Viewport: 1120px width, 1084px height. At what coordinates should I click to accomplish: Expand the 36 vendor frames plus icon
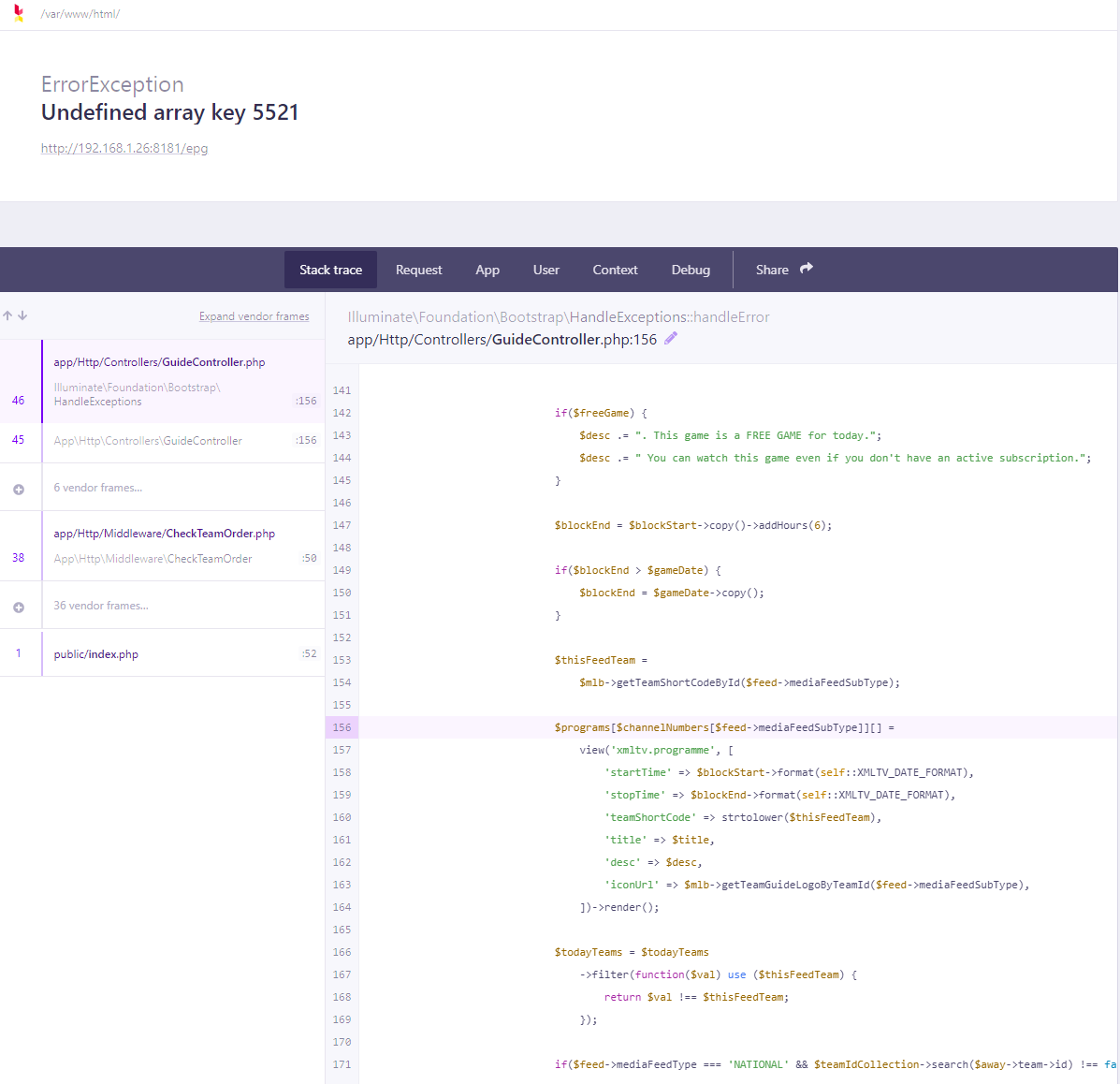[x=19, y=607]
